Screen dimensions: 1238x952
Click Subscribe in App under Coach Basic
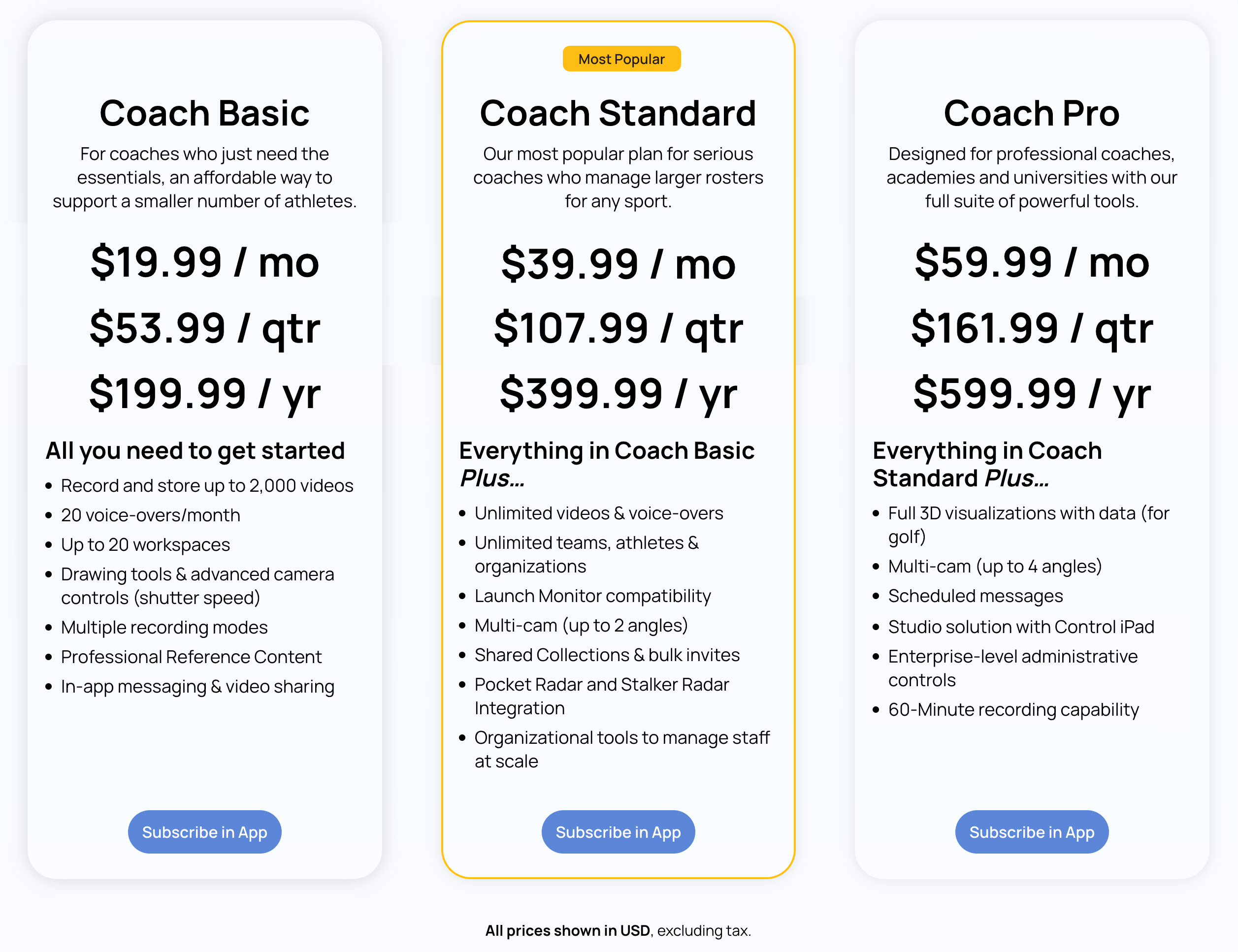coord(205,831)
